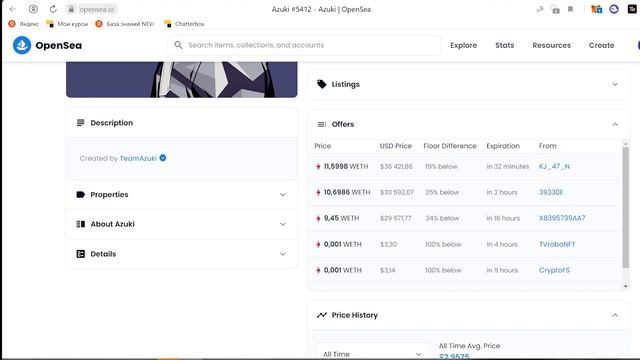Open the All Time period dropdown

pos(372,353)
